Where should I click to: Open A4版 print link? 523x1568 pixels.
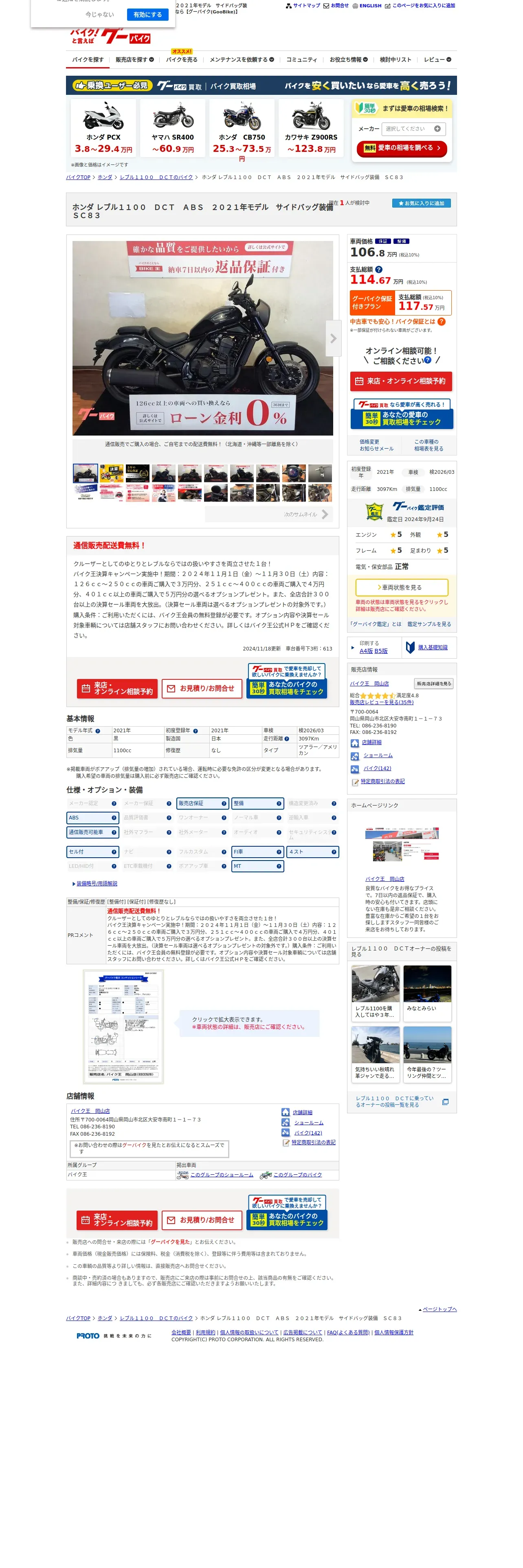(366, 651)
